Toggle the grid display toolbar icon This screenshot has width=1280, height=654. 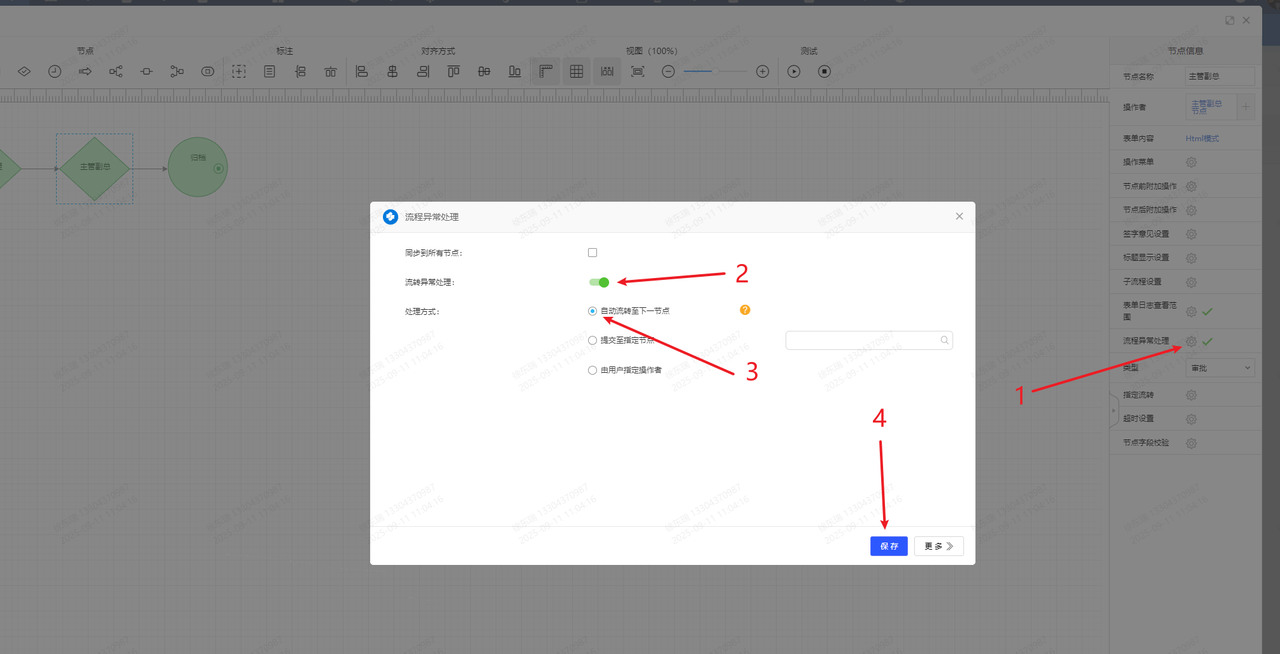(576, 72)
